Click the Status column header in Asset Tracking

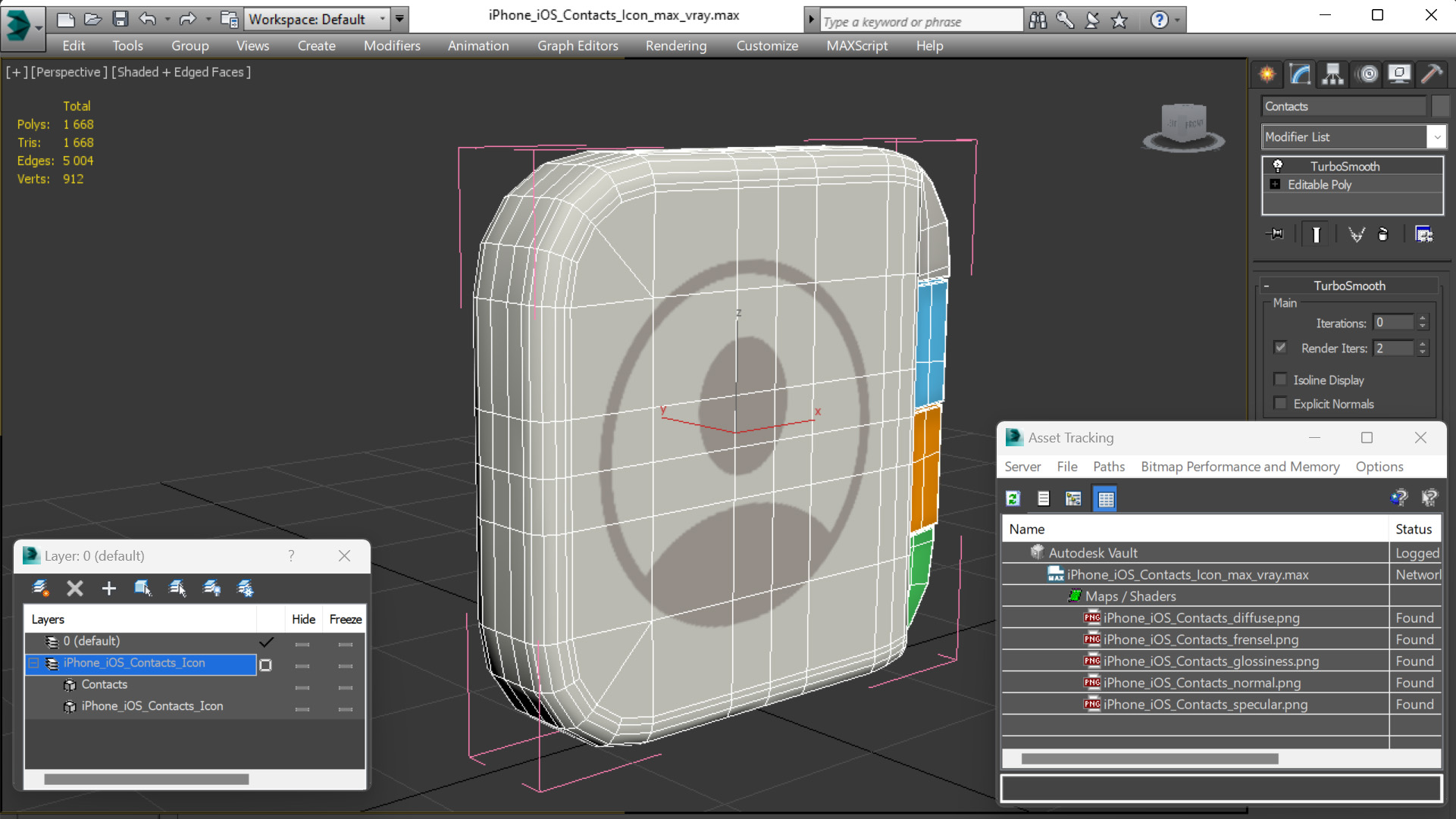pos(1414,529)
